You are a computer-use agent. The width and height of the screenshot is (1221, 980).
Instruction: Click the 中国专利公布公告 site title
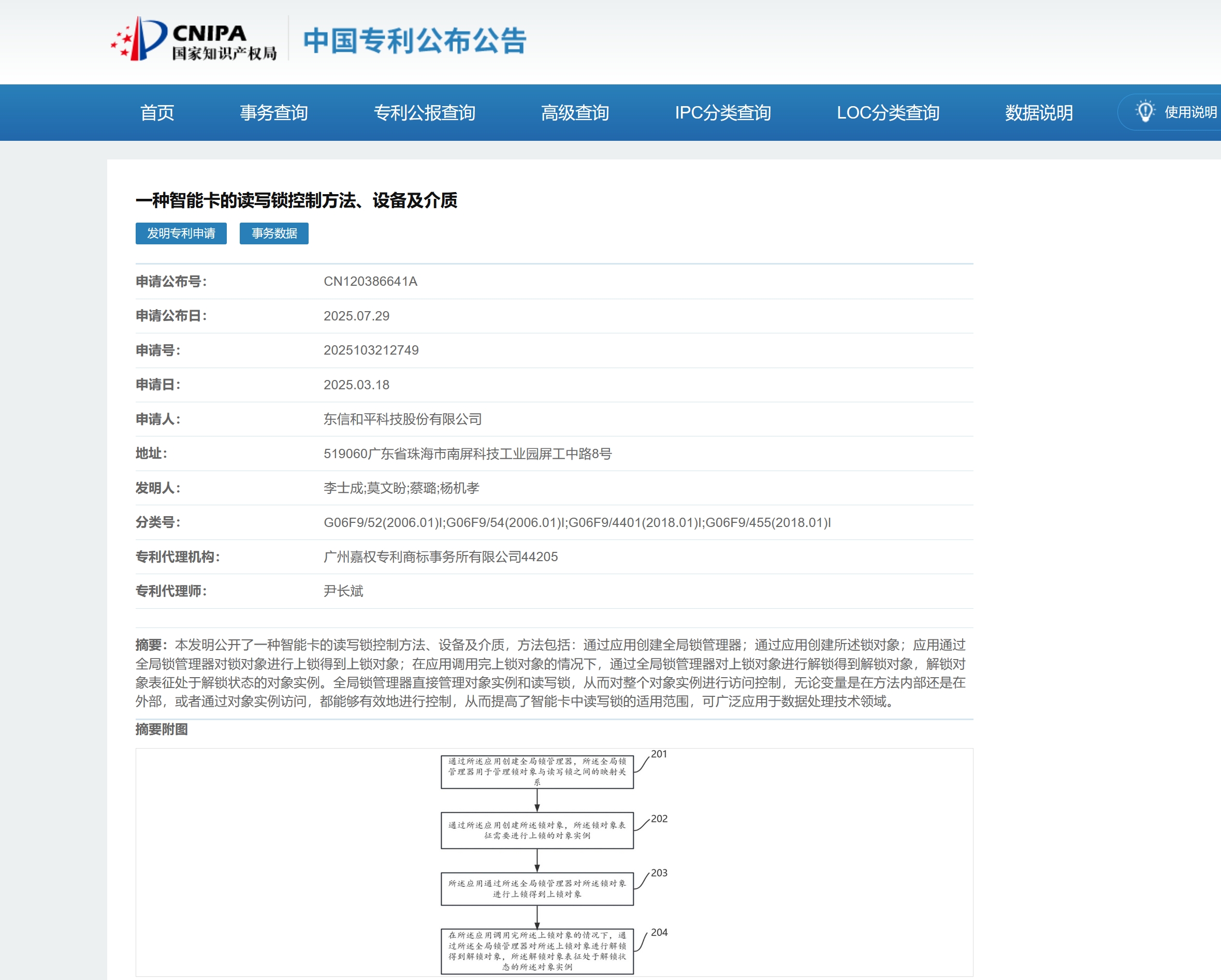point(415,40)
